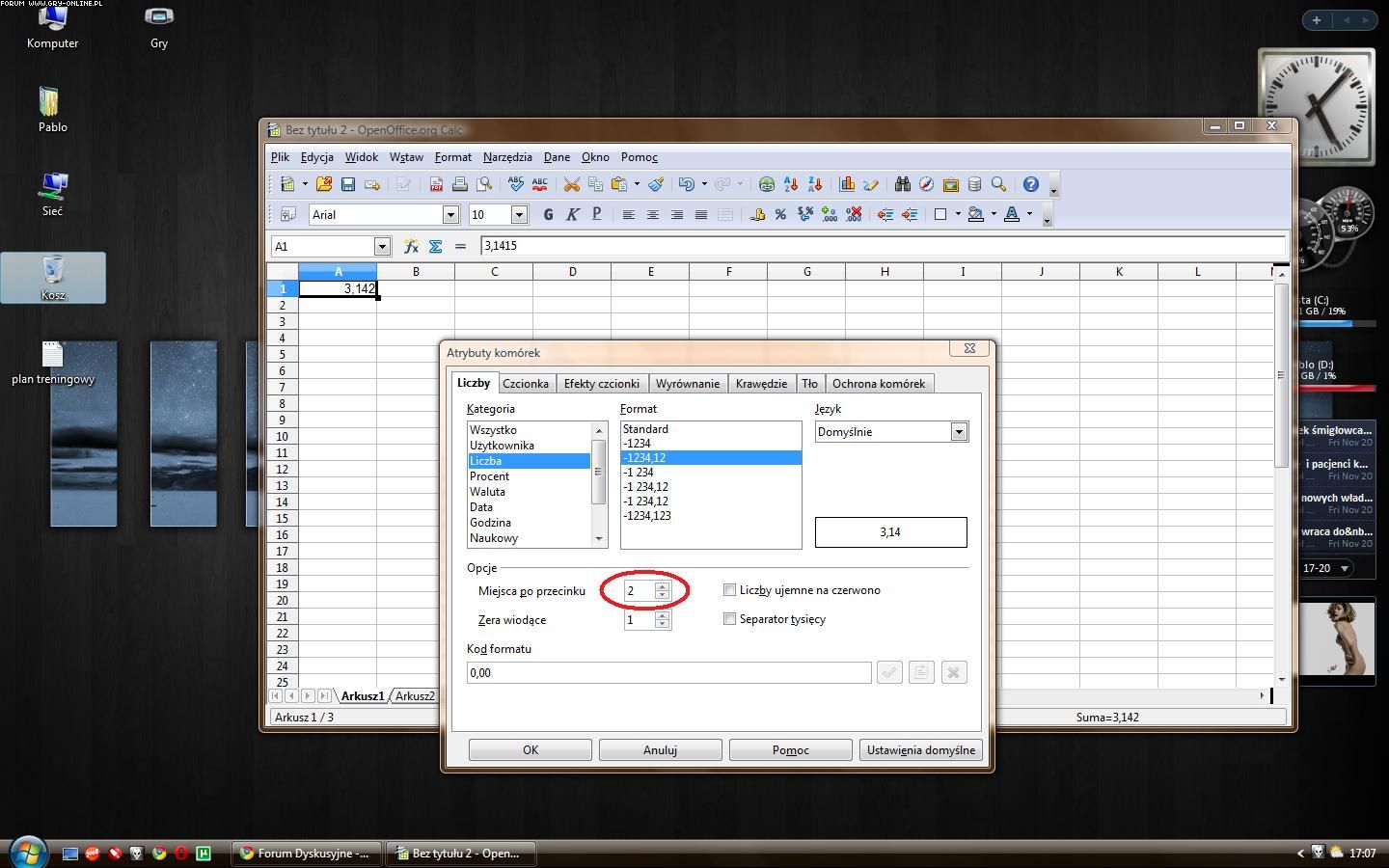Click the Sort Ascending icon
This screenshot has height=868, width=1389.
(791, 184)
